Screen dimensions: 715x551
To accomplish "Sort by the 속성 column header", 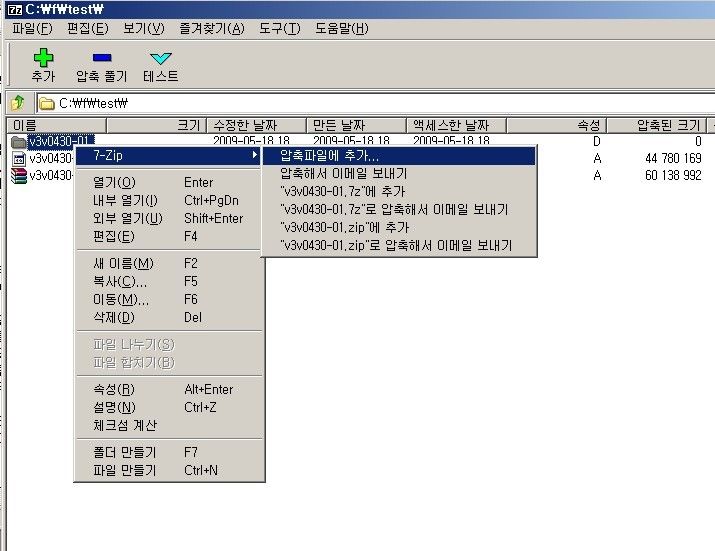I will pos(556,125).
